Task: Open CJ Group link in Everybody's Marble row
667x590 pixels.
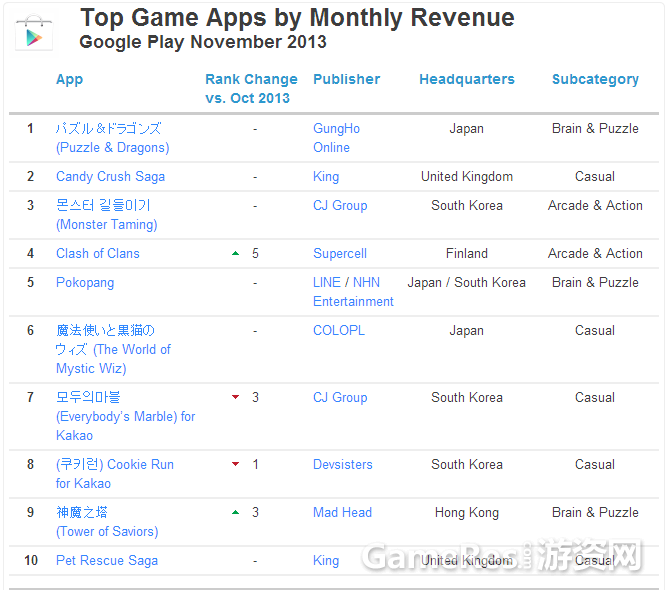Action: (340, 397)
